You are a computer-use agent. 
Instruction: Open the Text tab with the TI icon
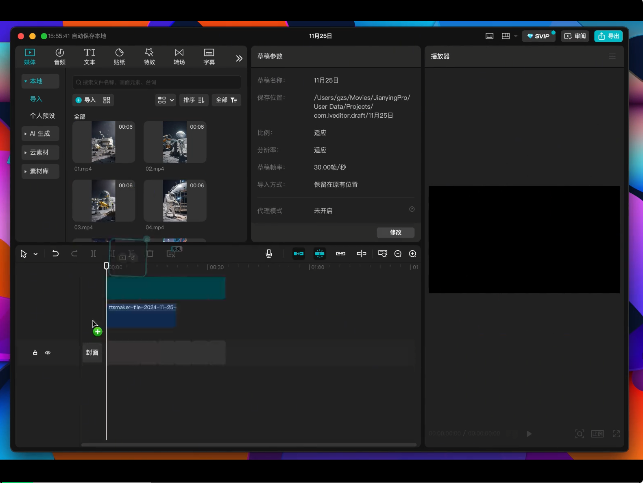tap(90, 57)
